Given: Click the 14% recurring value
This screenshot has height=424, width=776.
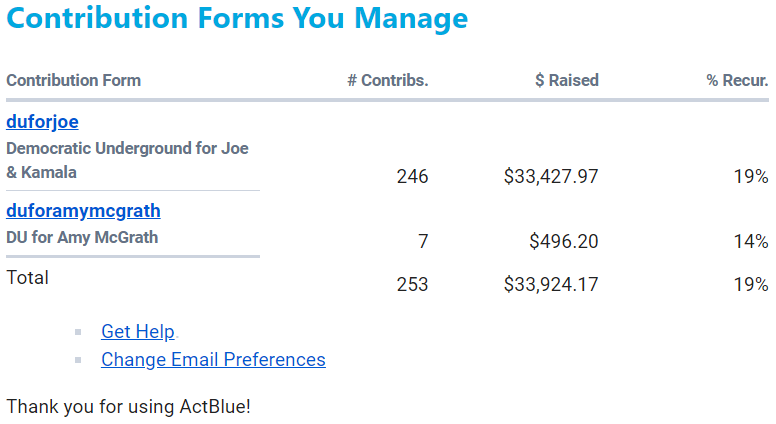Looking at the screenshot, I should pyautogui.click(x=751, y=241).
